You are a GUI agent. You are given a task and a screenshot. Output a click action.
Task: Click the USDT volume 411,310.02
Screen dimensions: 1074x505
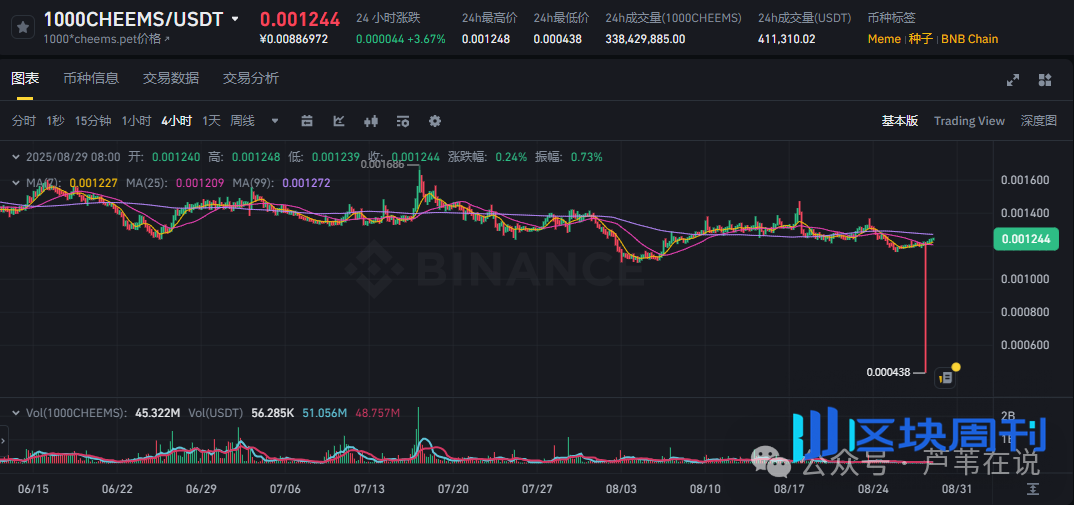[x=786, y=39]
